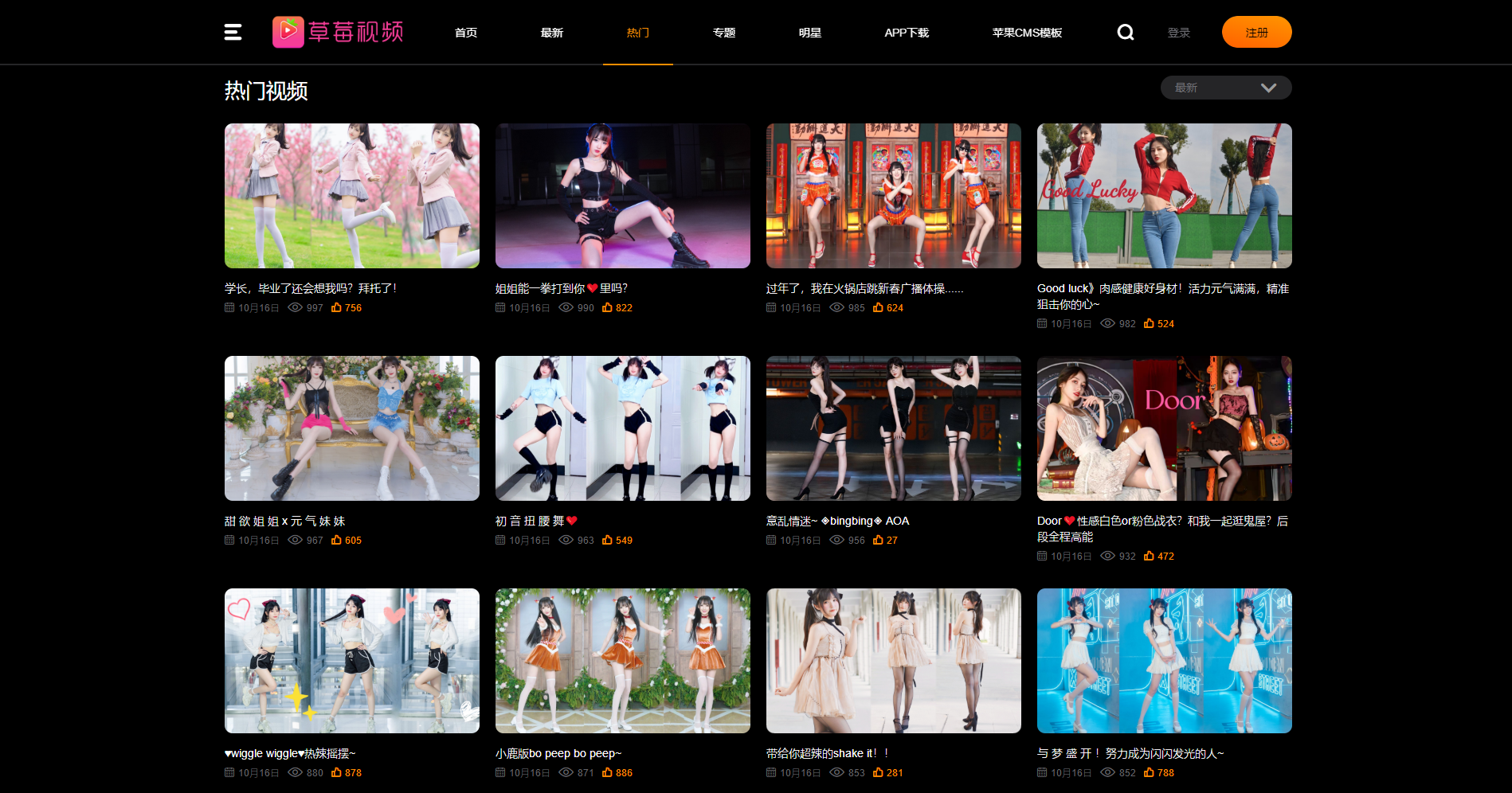Click the like icon showing 27

(x=878, y=540)
